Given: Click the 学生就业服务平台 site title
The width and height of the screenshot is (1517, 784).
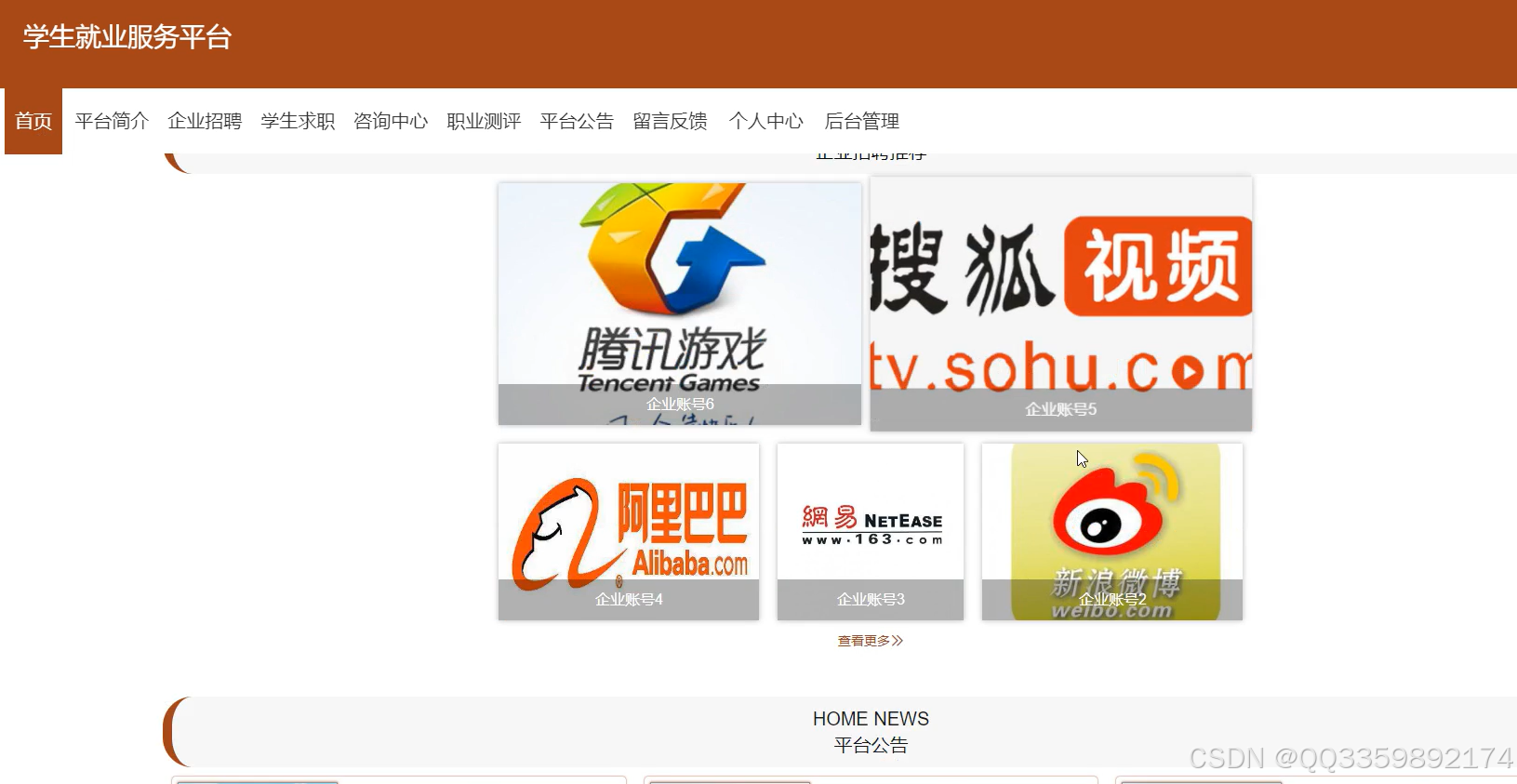Looking at the screenshot, I should pos(127,37).
